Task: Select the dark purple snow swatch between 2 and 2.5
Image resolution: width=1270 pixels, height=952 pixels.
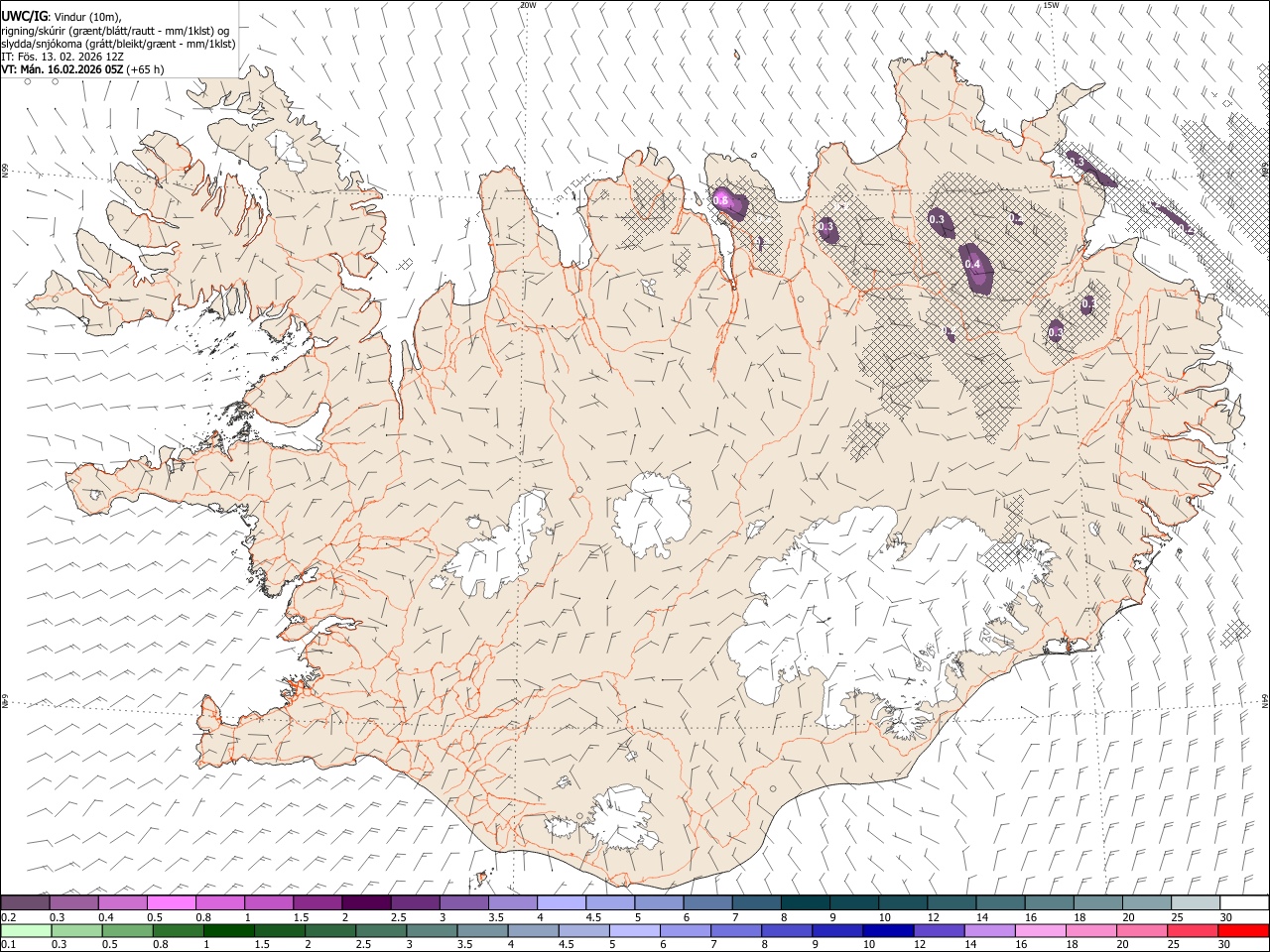Action: click(x=366, y=902)
